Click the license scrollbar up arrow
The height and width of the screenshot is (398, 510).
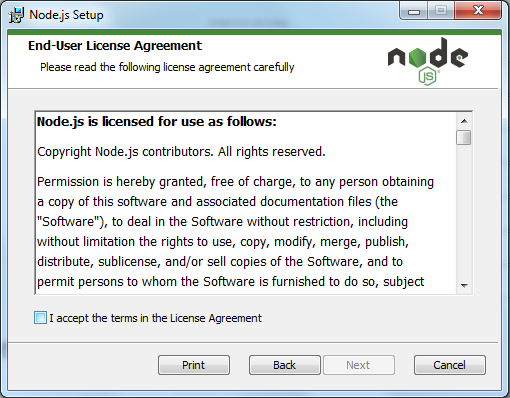pyautogui.click(x=464, y=121)
